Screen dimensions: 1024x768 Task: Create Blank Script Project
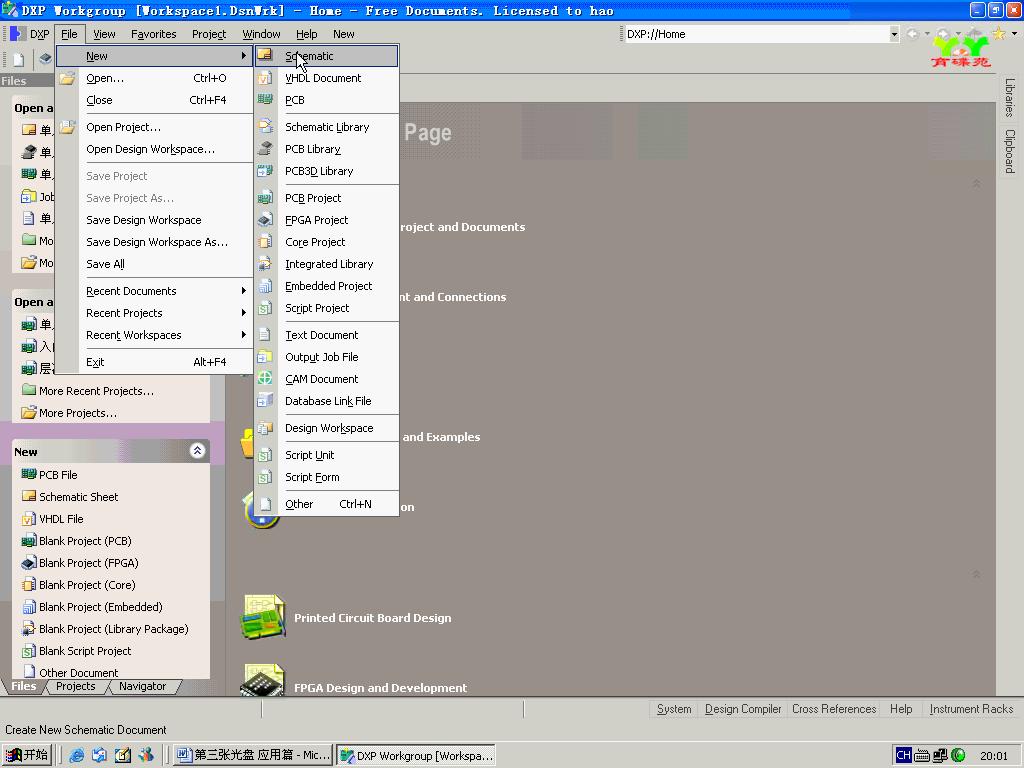tap(85, 651)
